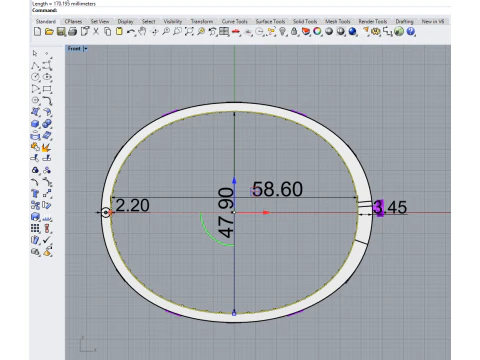Click the New file icon
The height and width of the screenshot is (360, 480).
(37, 32)
